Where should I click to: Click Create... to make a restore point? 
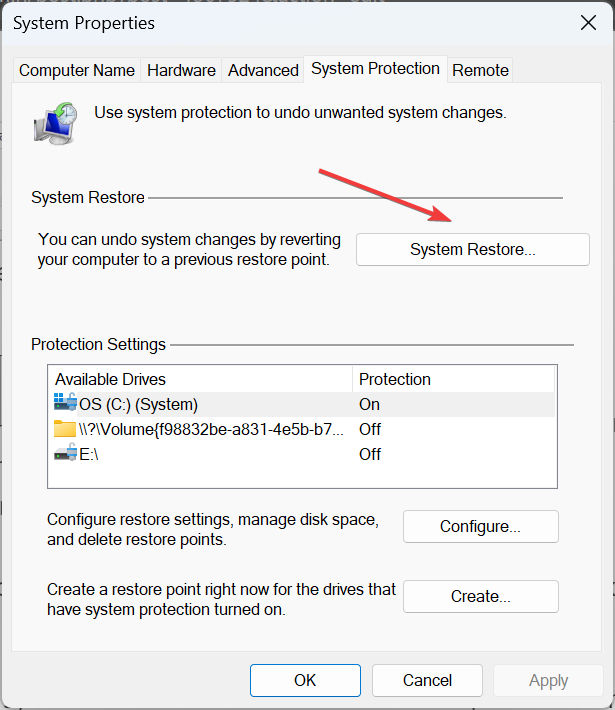(x=480, y=596)
